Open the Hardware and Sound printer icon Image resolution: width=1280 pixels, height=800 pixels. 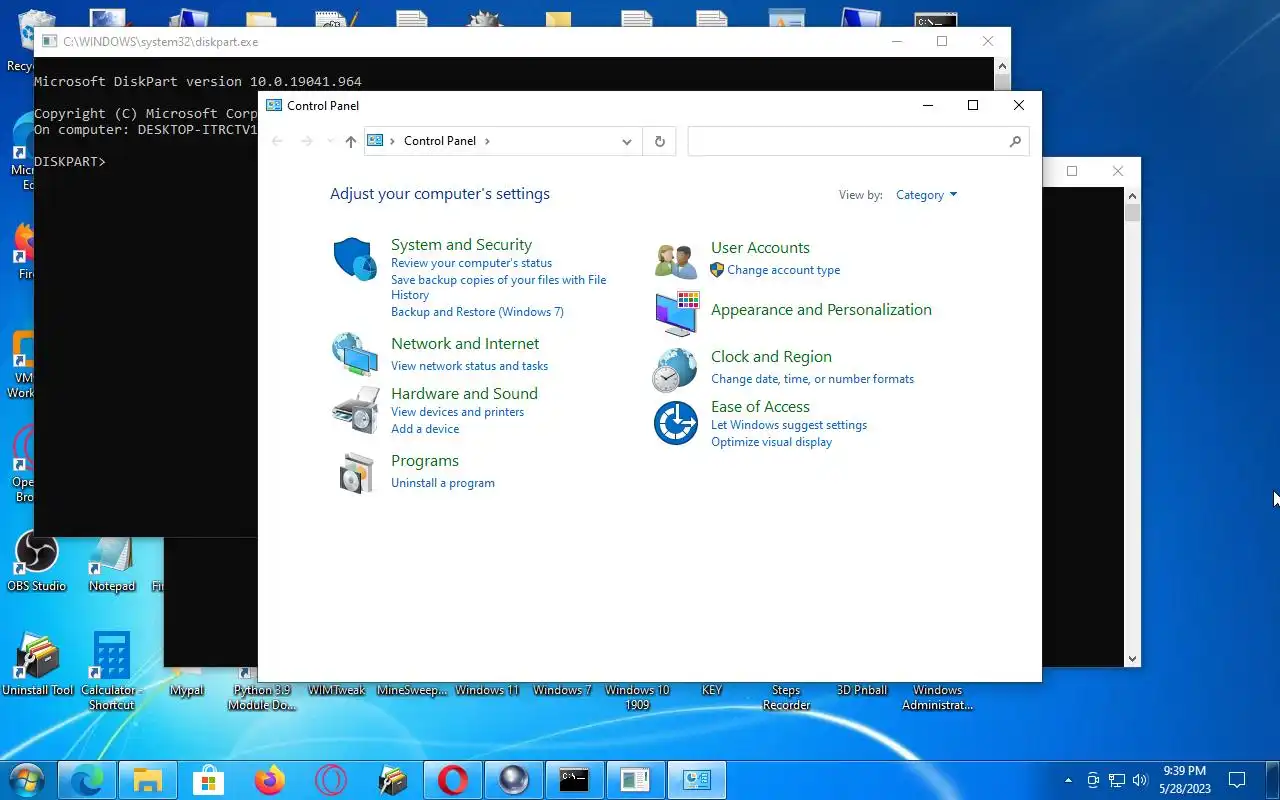(355, 409)
